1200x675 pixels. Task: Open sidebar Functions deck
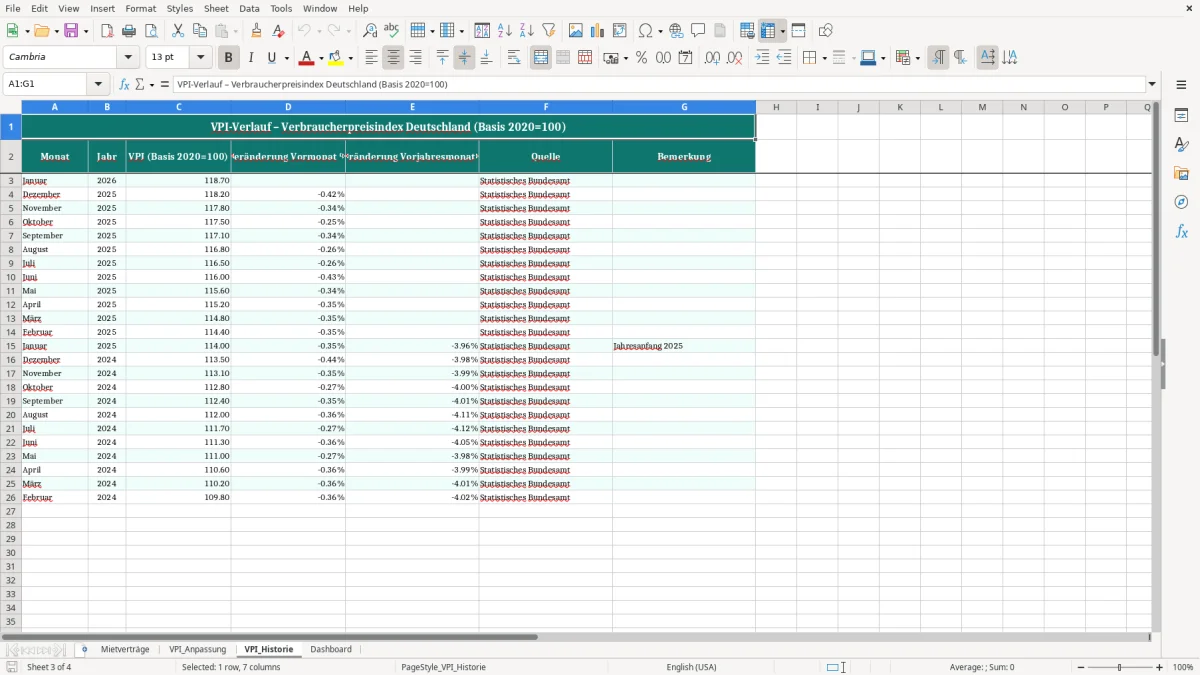[x=1181, y=231]
